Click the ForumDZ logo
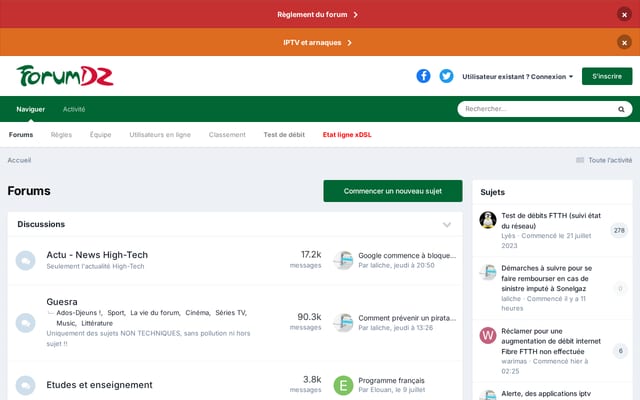640x400 pixels. point(65,76)
